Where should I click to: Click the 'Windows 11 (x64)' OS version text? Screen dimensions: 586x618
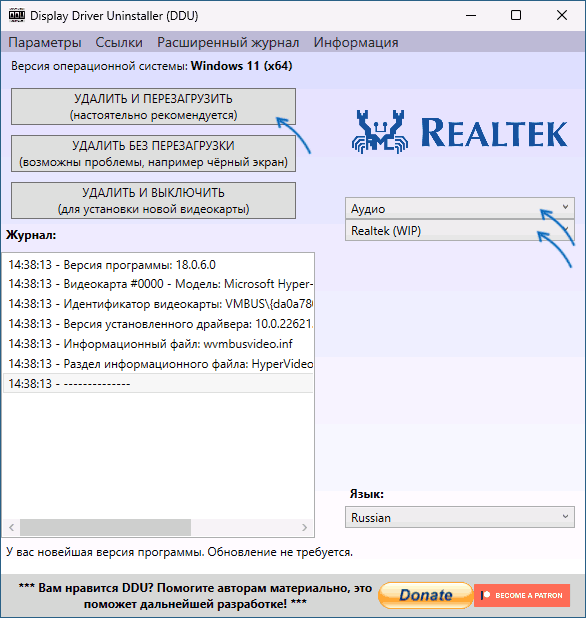pos(242,66)
